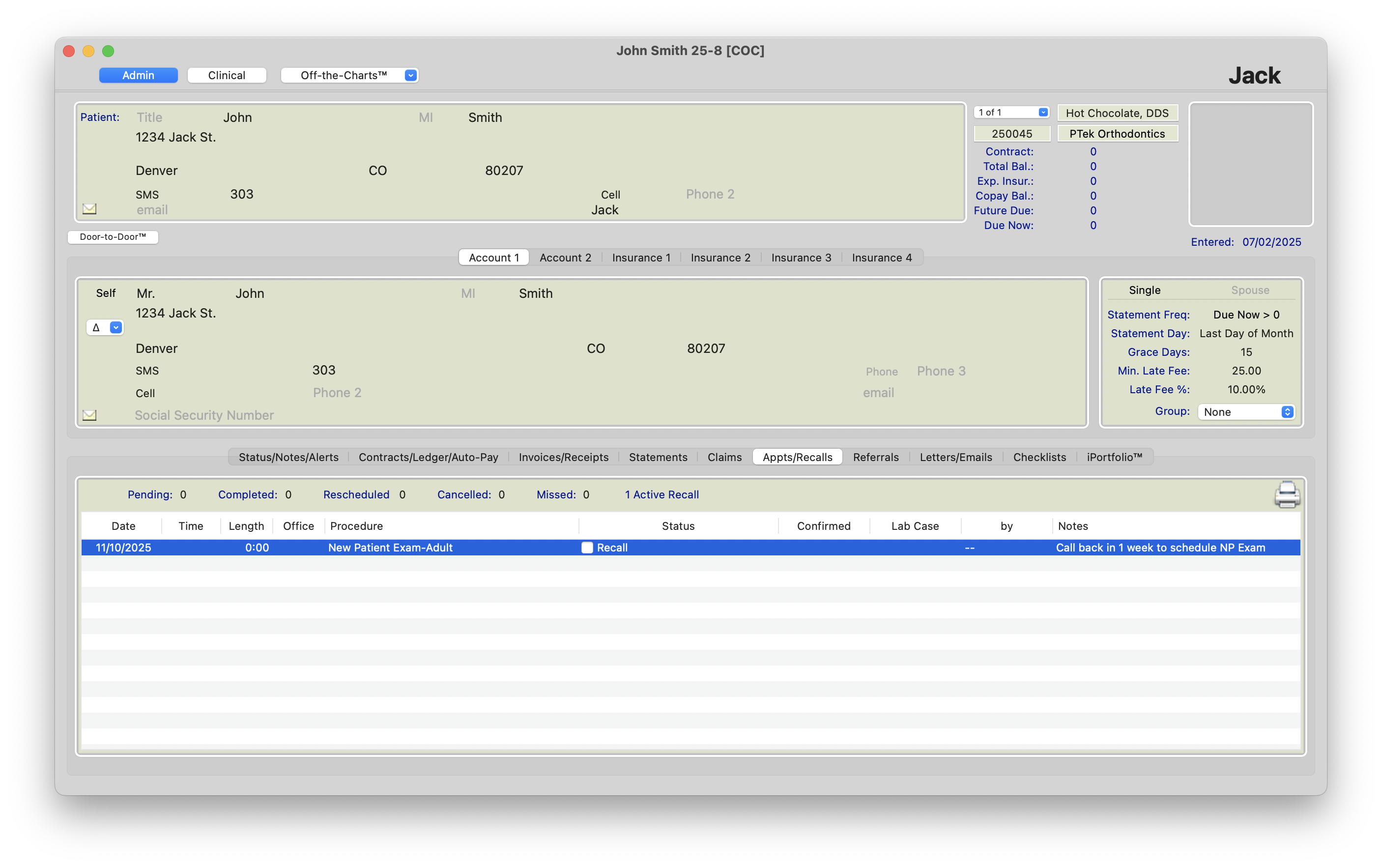Switch to the Insurance 1 tab

pos(640,258)
